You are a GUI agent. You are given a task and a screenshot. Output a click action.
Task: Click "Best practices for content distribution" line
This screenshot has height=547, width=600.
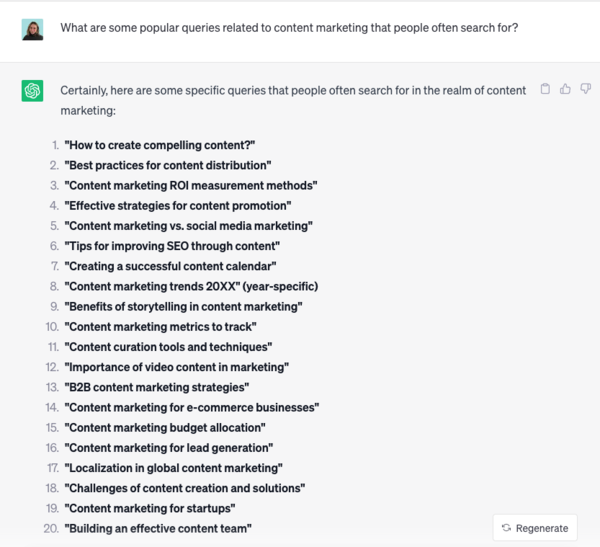click(167, 165)
